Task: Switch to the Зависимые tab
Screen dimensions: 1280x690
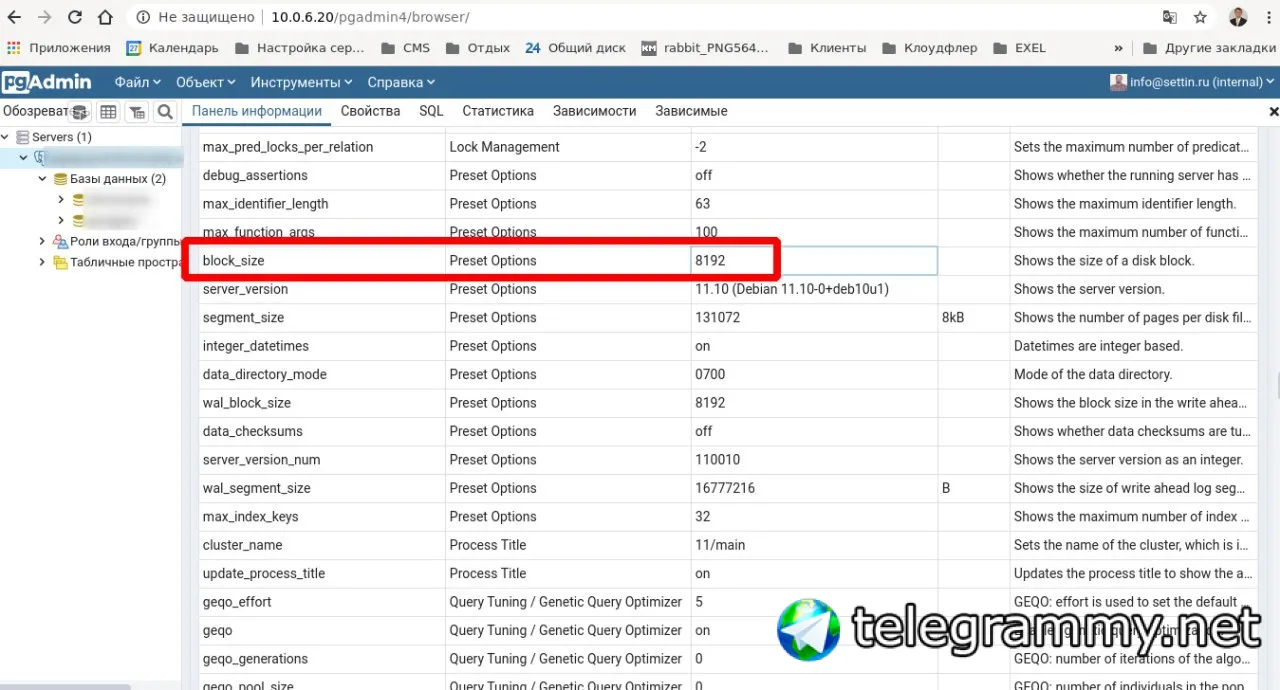Action: [691, 111]
